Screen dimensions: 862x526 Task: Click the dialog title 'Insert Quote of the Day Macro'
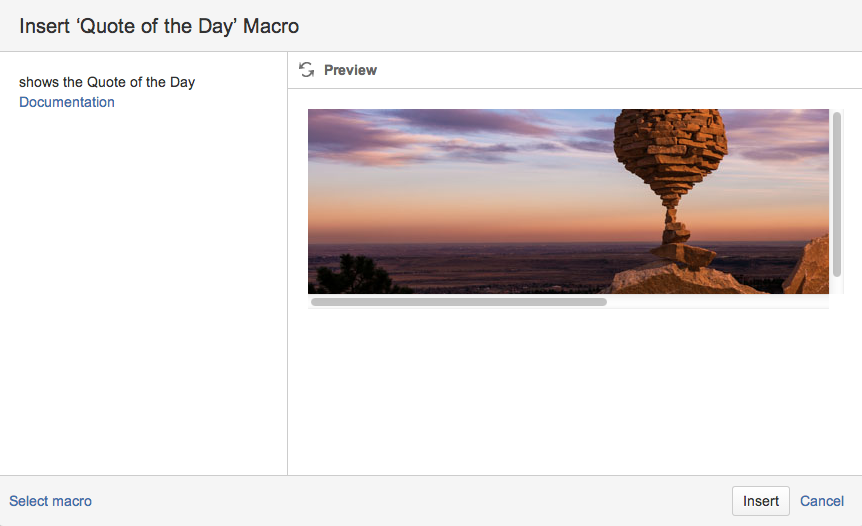pyautogui.click(x=159, y=26)
